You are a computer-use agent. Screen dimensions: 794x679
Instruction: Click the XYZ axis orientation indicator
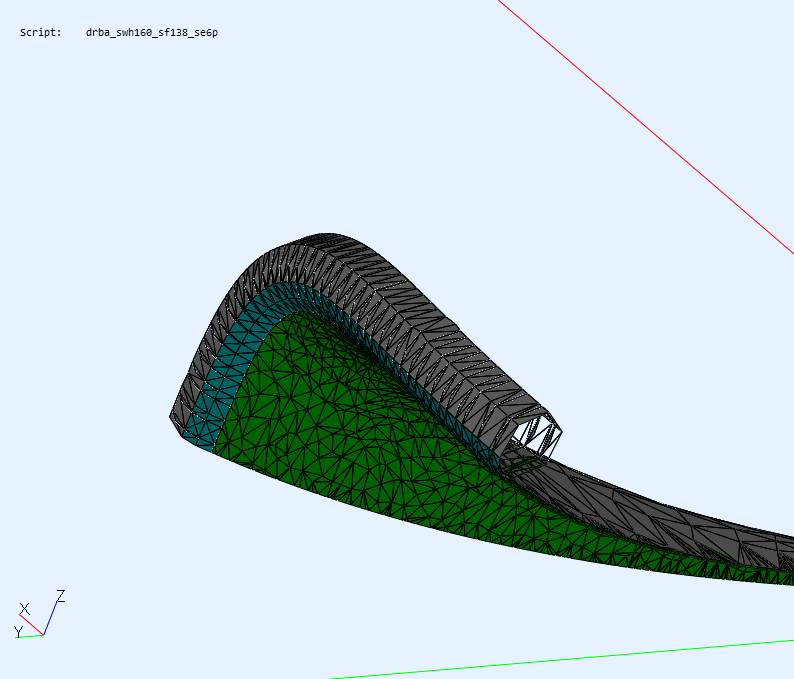click(x=39, y=614)
